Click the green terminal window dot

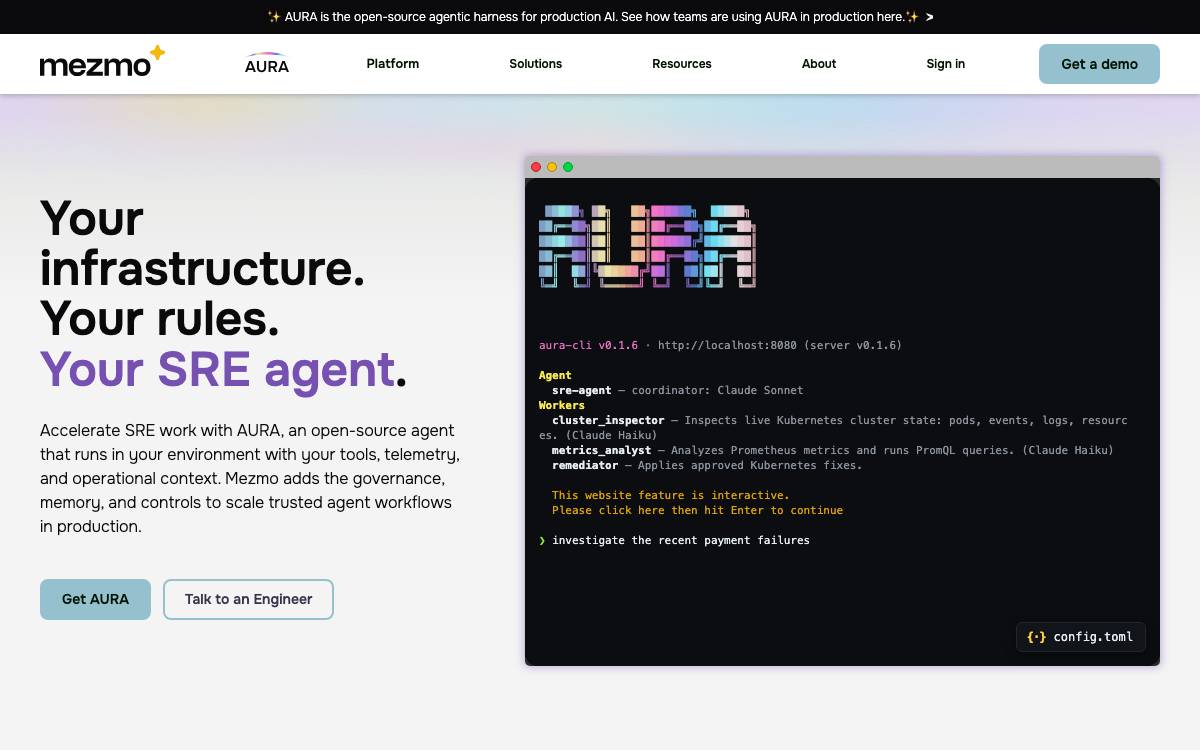click(568, 167)
